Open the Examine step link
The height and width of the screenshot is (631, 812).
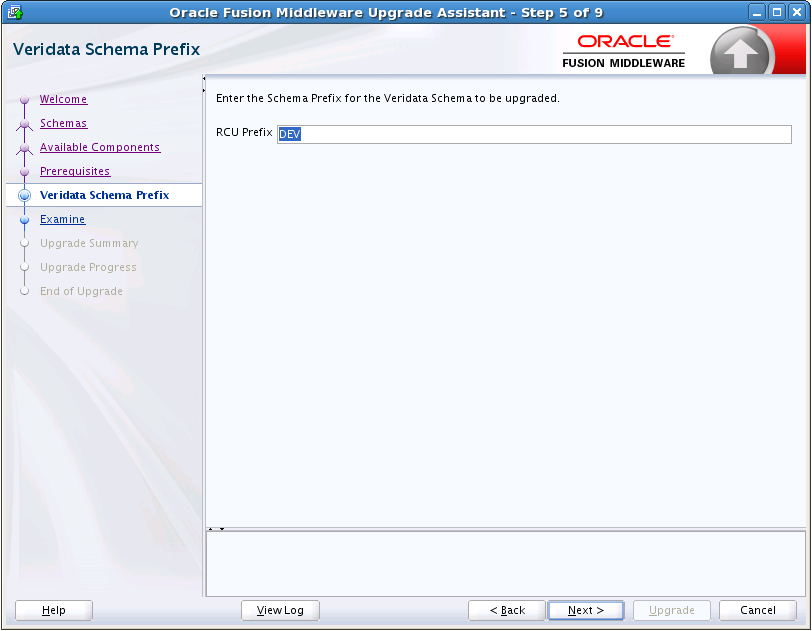tap(62, 219)
